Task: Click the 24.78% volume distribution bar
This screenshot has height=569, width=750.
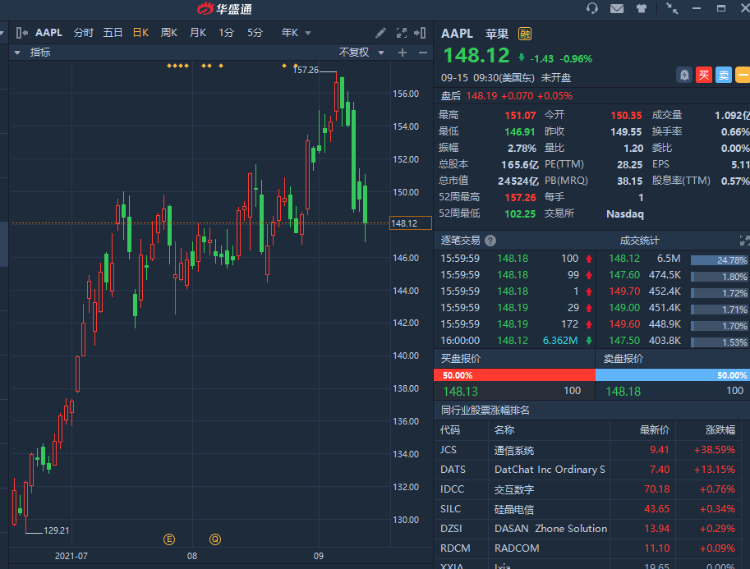Action: (x=719, y=260)
